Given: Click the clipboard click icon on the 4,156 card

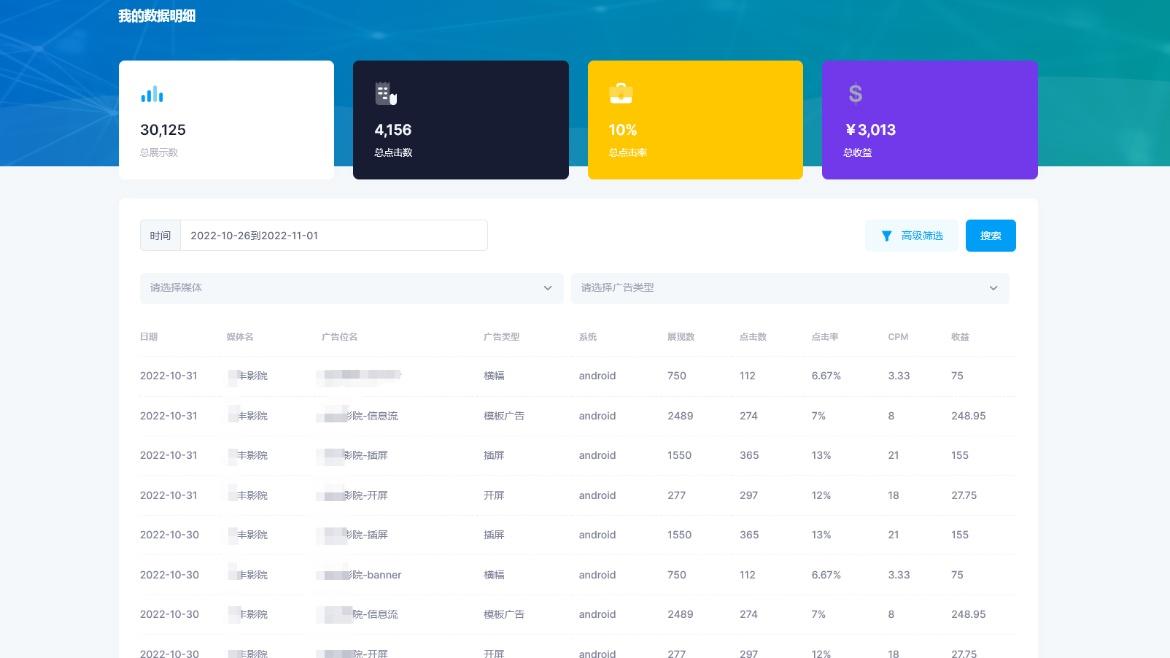Looking at the screenshot, I should coord(386,93).
